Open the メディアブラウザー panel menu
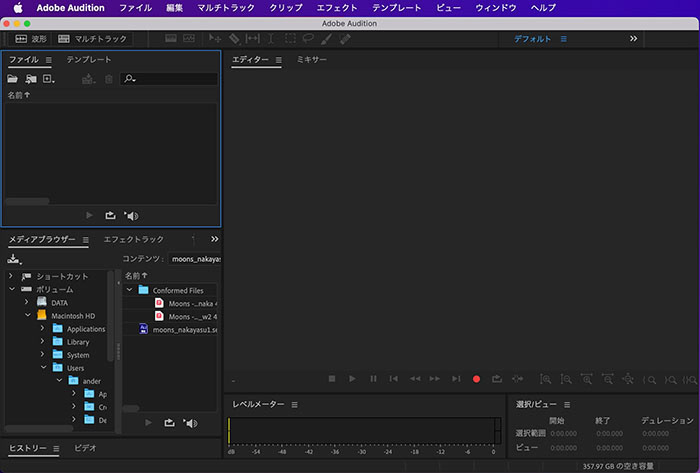The width and height of the screenshot is (700, 473). tap(86, 240)
